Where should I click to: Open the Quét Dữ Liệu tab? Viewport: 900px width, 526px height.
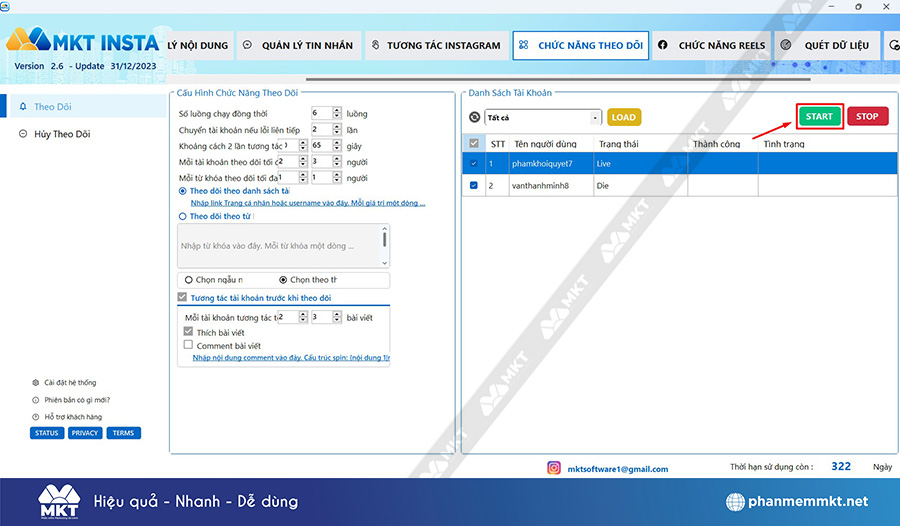pyautogui.click(x=826, y=45)
